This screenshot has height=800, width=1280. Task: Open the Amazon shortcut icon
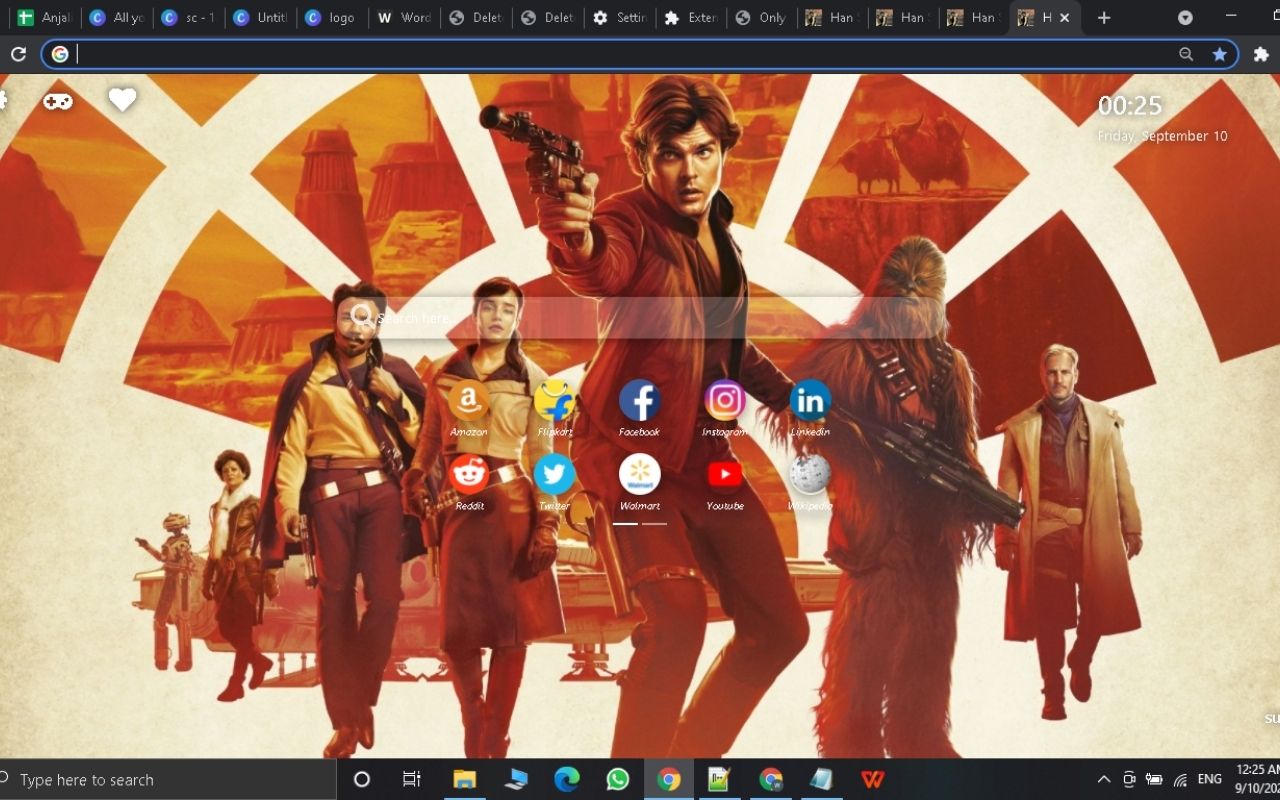(468, 400)
